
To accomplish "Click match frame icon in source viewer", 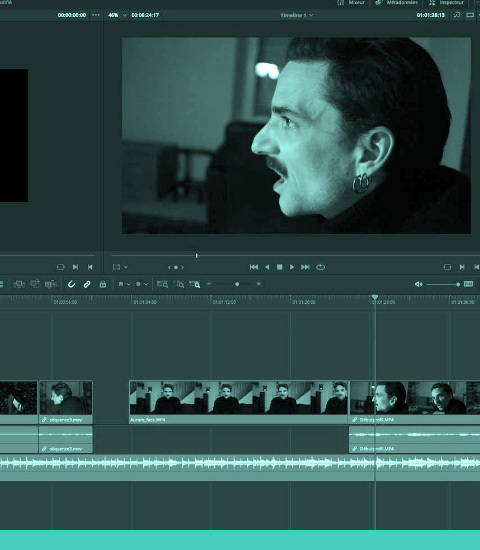I will tap(60, 267).
